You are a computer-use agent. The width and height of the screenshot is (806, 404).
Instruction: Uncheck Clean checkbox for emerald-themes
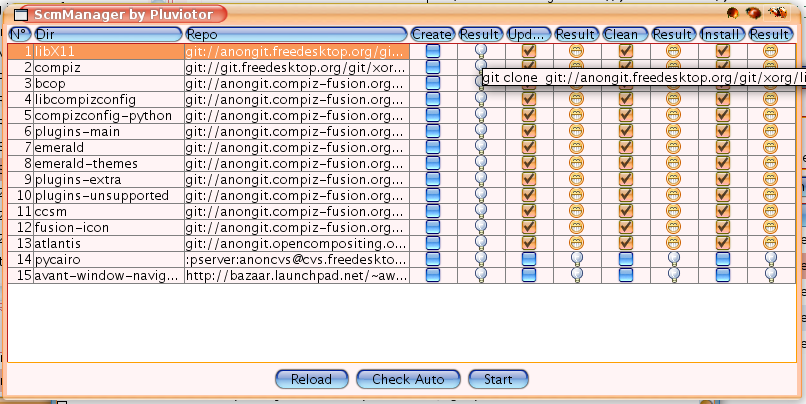pyautogui.click(x=626, y=163)
